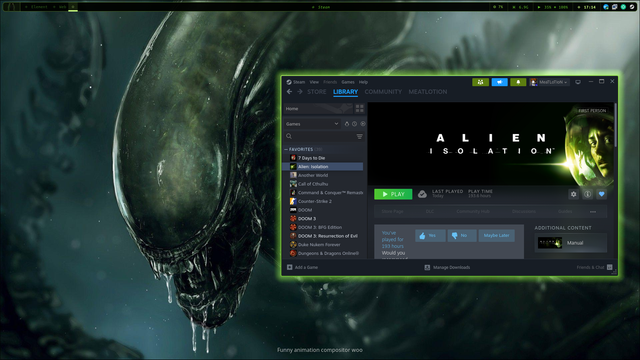Open the Discussions link
The height and width of the screenshot is (360, 640).
524,211
